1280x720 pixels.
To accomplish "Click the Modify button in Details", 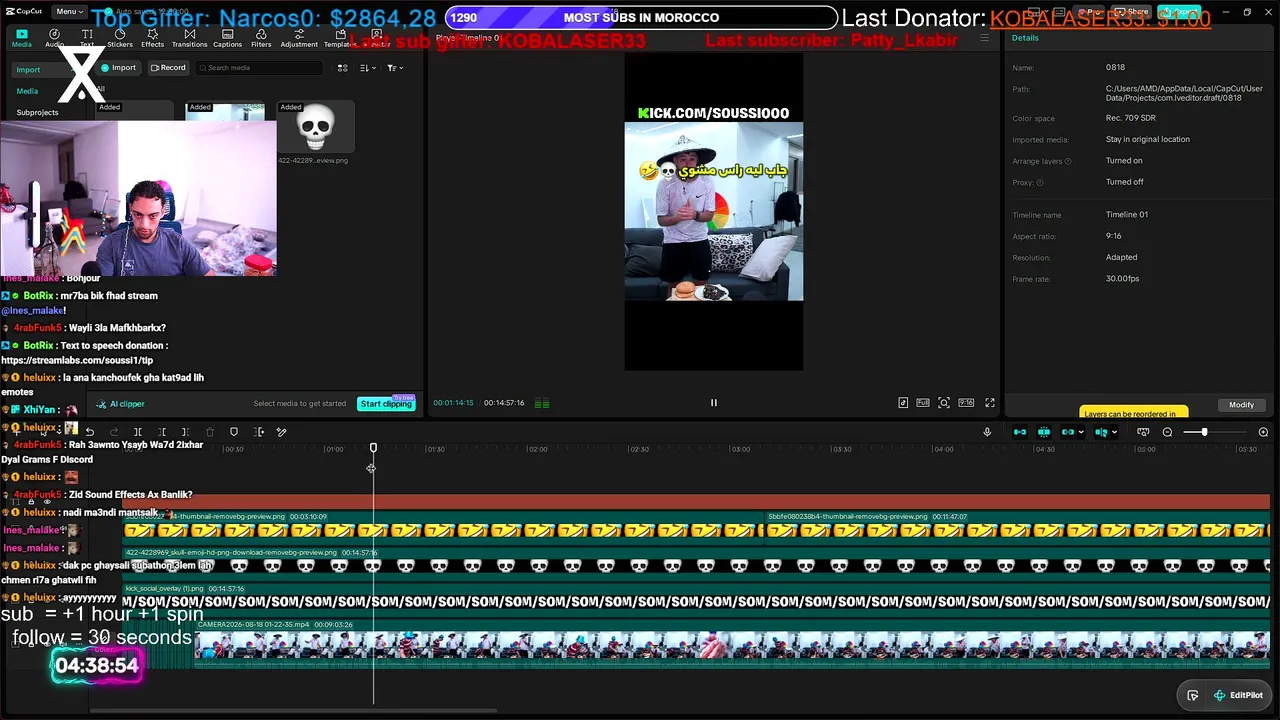I will (1241, 405).
